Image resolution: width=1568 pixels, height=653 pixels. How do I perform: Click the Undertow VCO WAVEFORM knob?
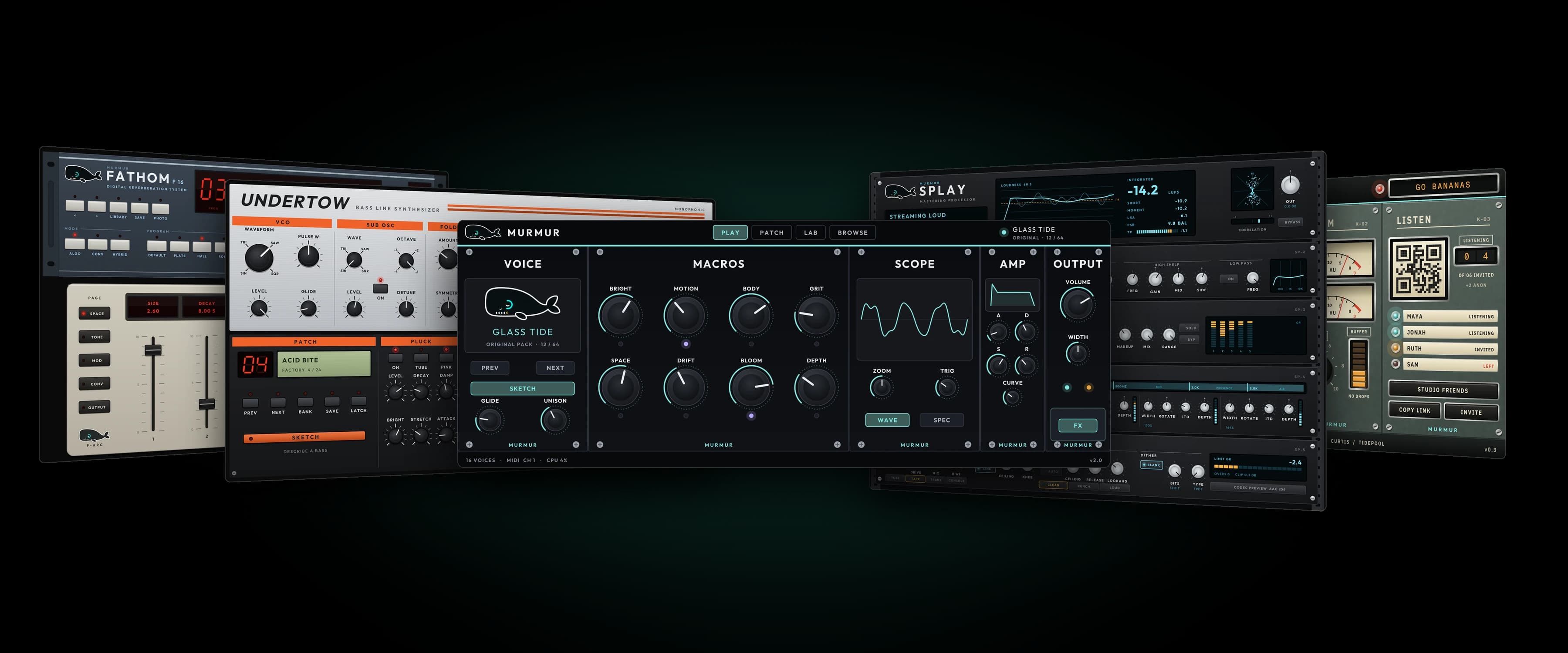[x=259, y=258]
